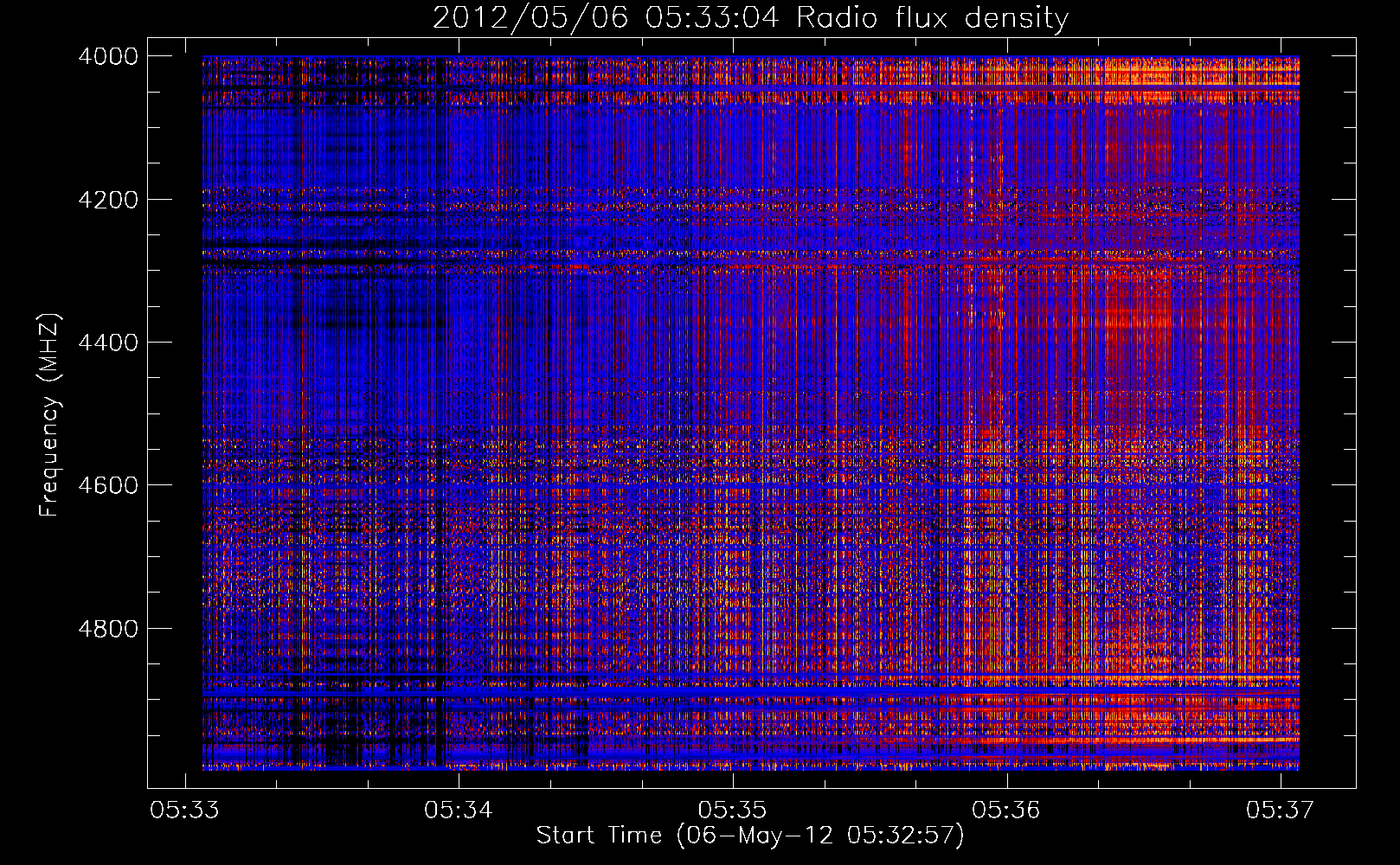Viewport: 1400px width, 865px height.
Task: Select the 4800 frequency axis label
Action: point(108,629)
